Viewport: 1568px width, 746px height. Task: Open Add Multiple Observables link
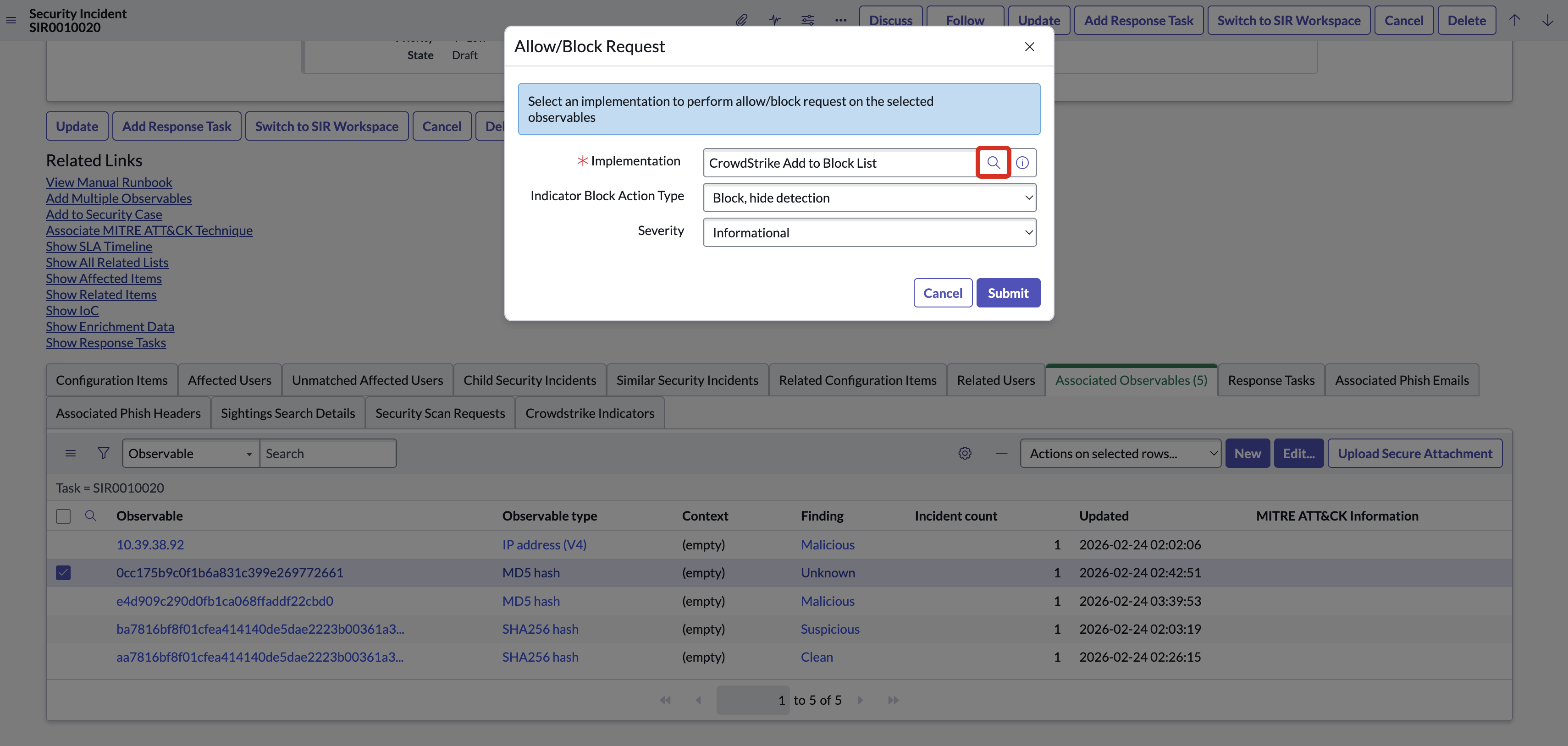119,198
